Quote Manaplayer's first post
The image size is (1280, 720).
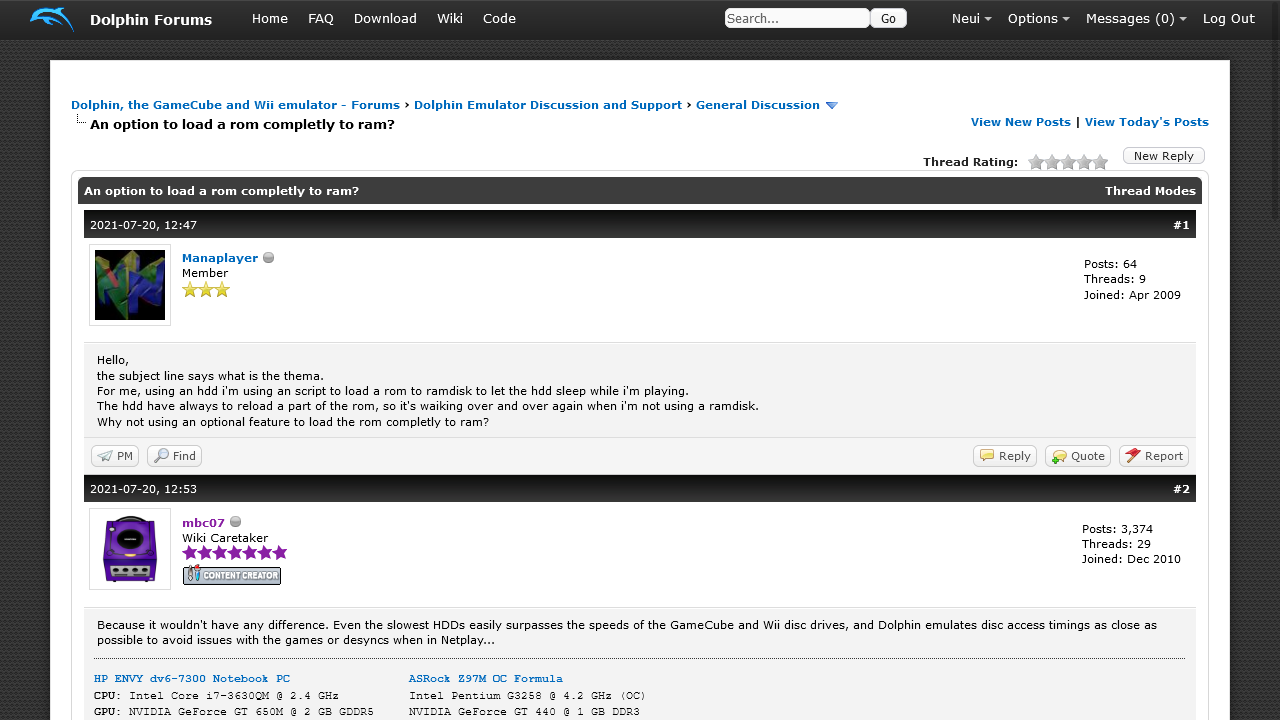point(1078,456)
